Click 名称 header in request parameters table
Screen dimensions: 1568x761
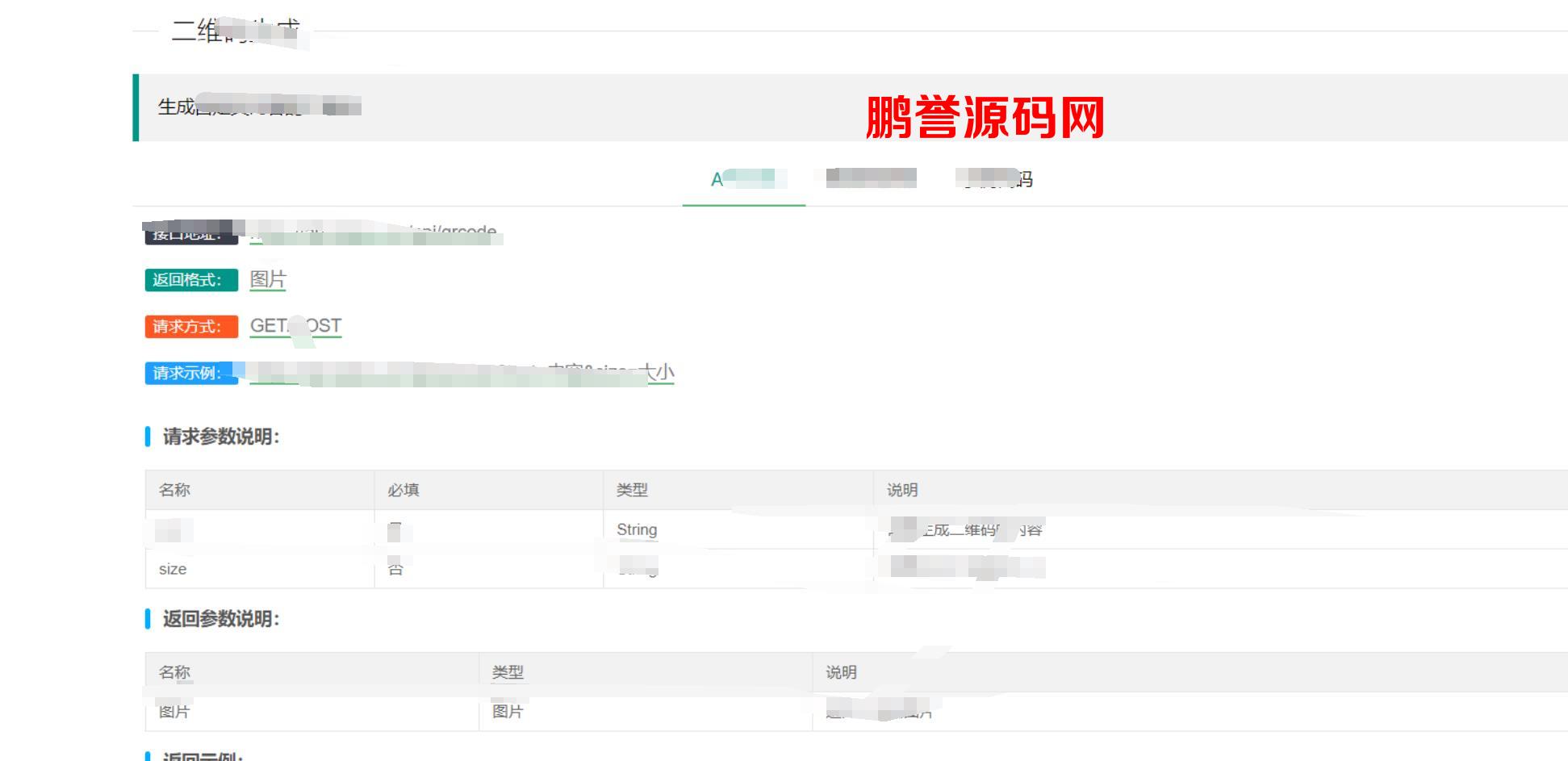174,490
